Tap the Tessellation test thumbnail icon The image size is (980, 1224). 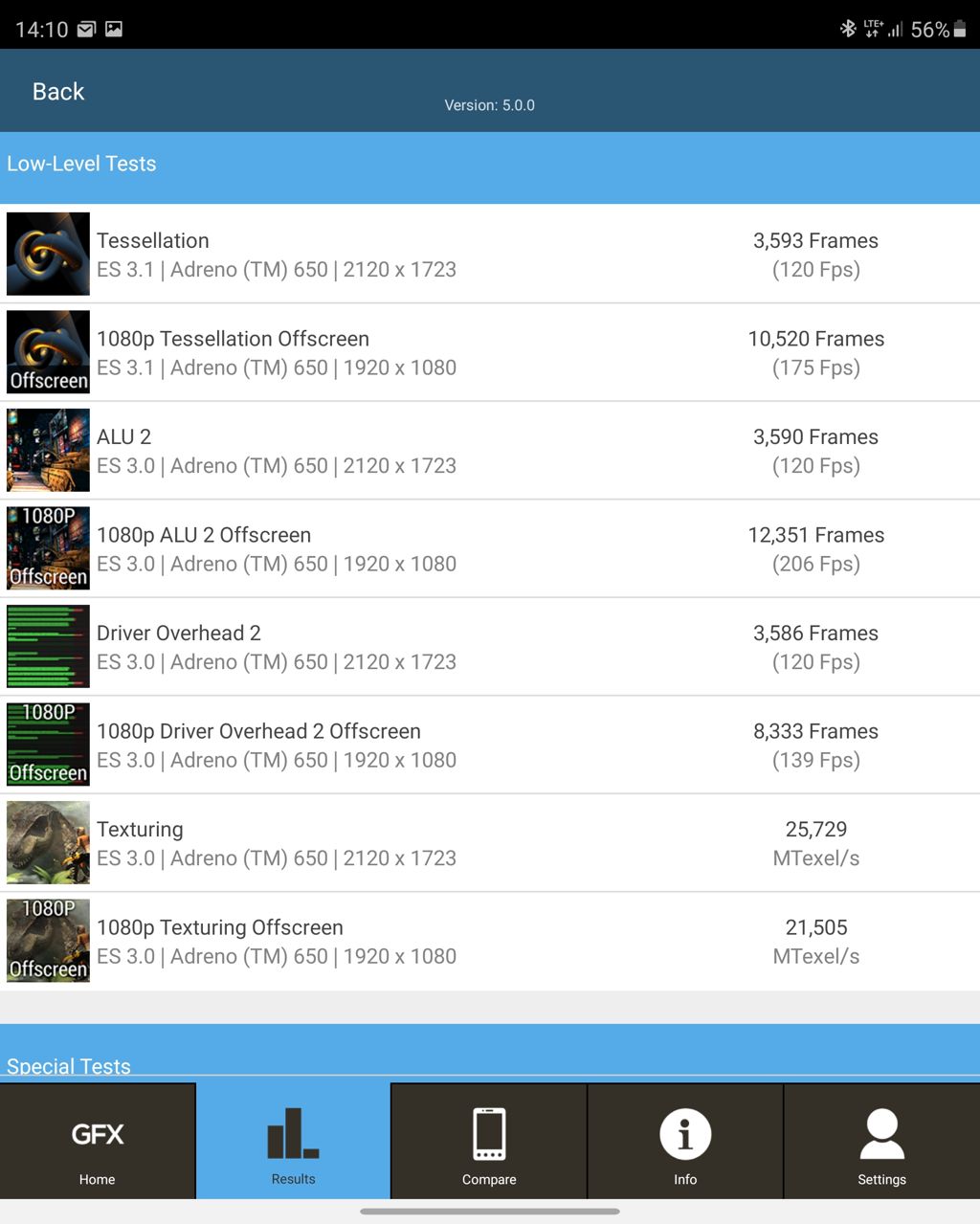[48, 254]
